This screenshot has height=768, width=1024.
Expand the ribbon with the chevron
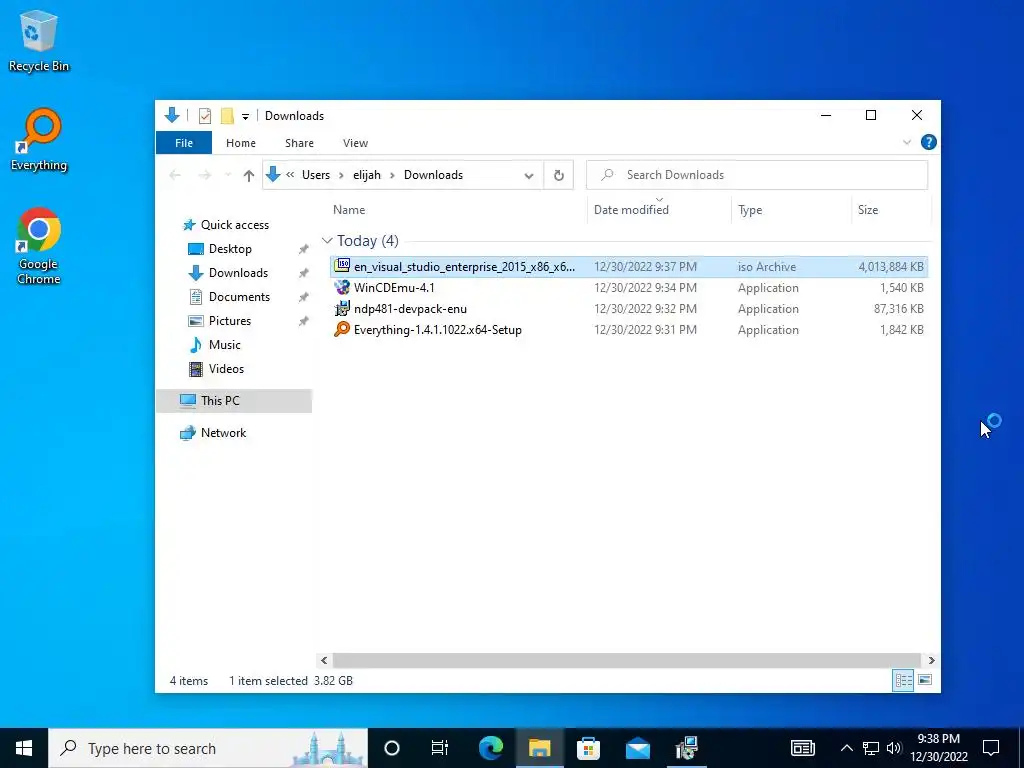[906, 142]
